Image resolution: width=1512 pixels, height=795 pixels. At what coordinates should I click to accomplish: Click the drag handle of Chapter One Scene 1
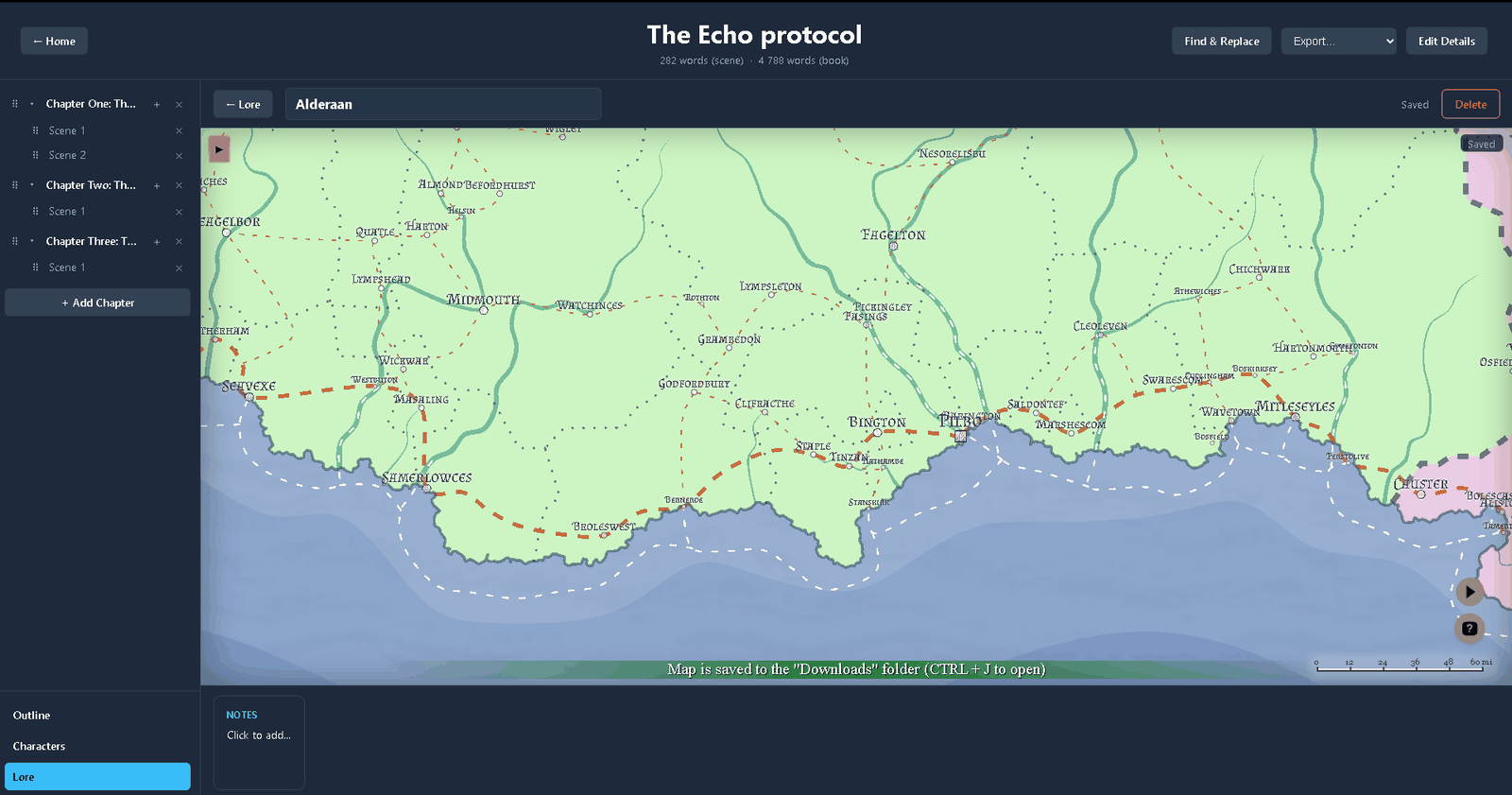tap(36, 130)
